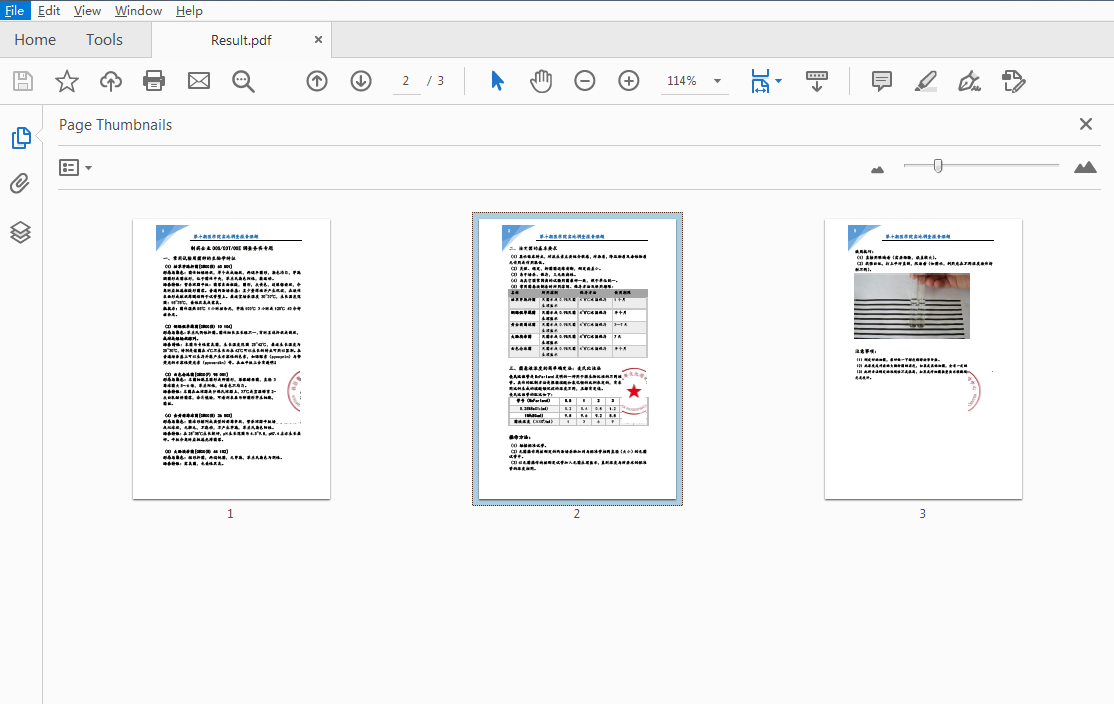Send file by email envelope icon
This screenshot has height=704, width=1114.
(199, 81)
